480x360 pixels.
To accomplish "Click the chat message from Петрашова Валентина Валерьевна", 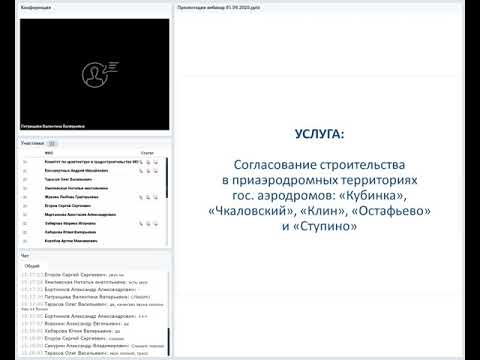I will click(86, 297).
